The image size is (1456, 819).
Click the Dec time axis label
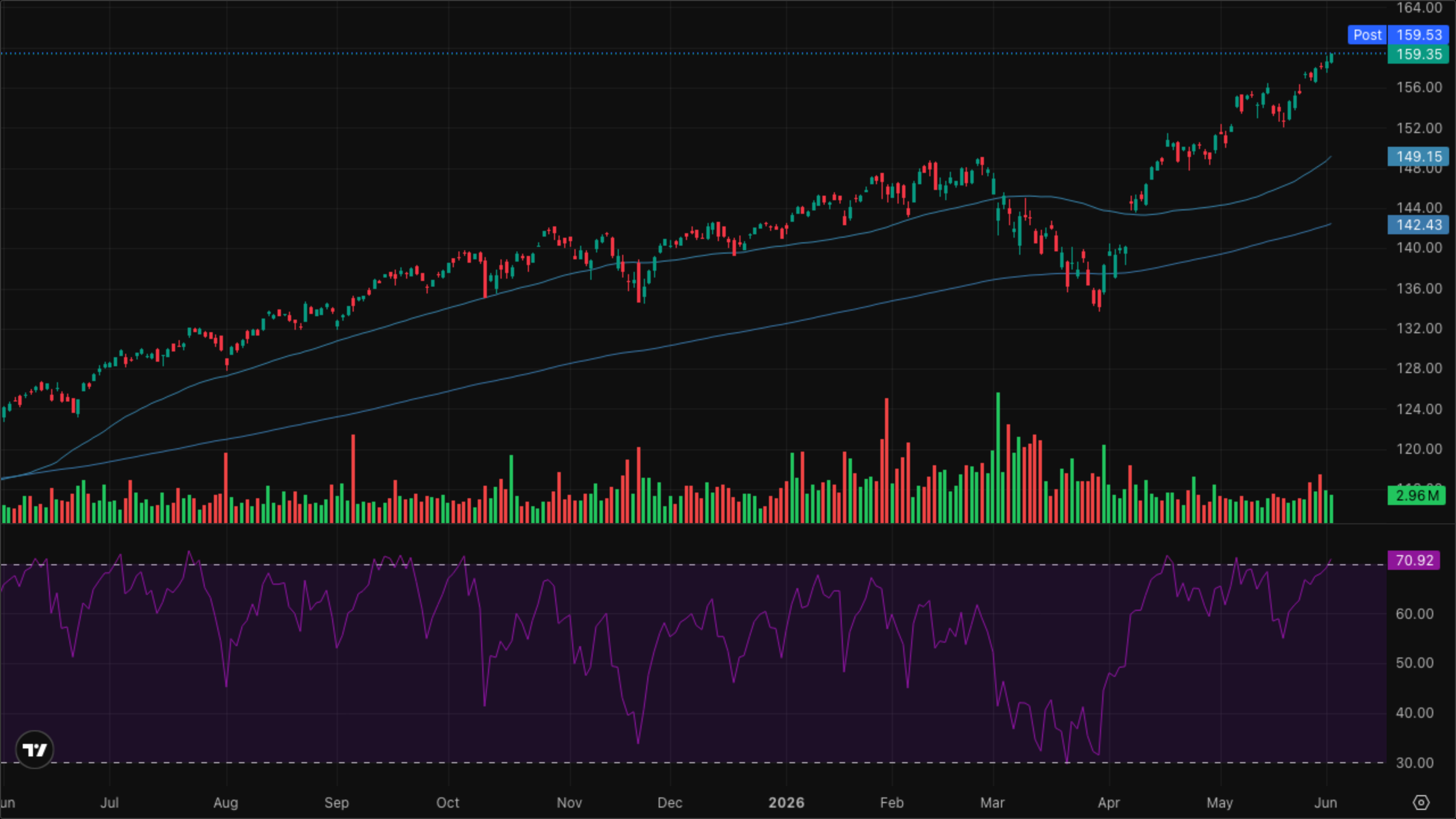pyautogui.click(x=670, y=803)
